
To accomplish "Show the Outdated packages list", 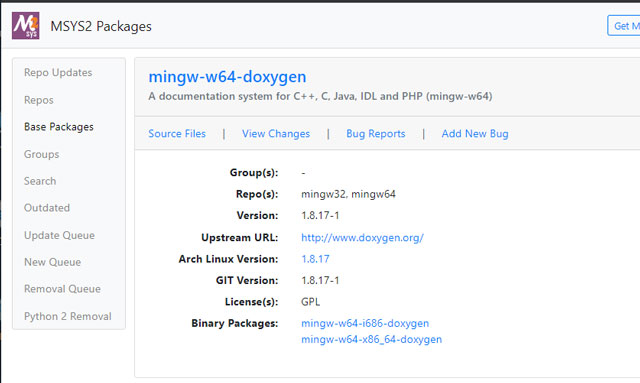I will pyautogui.click(x=47, y=208).
